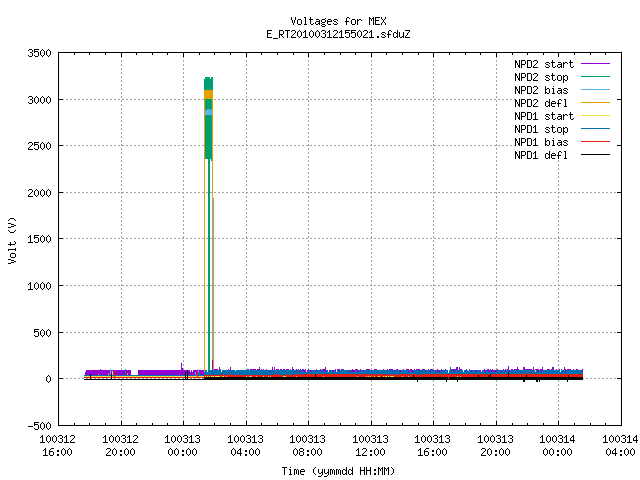The image size is (640, 480).
Task: Click the orange band in the voltage spike
Action: 209,94
